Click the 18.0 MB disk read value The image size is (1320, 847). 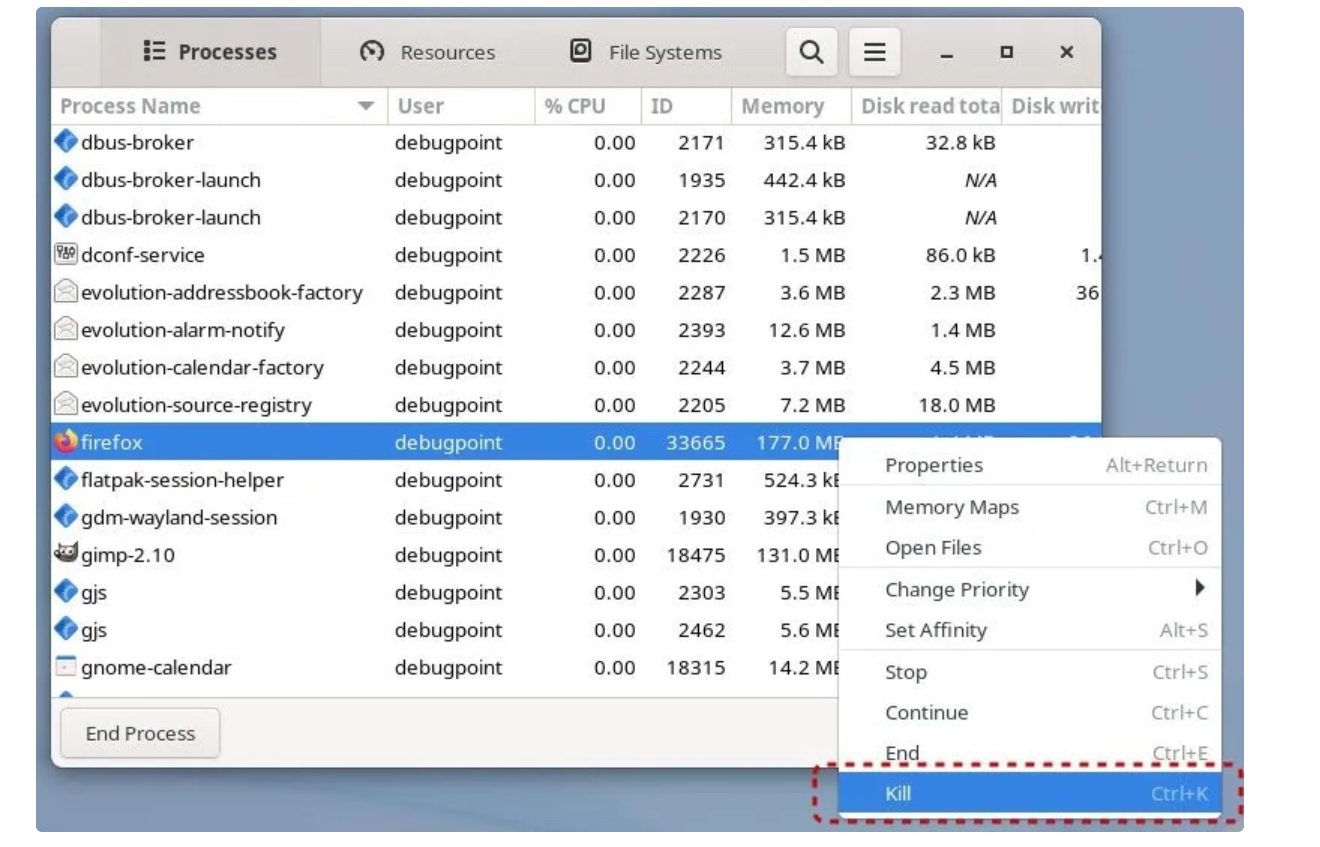(x=957, y=405)
